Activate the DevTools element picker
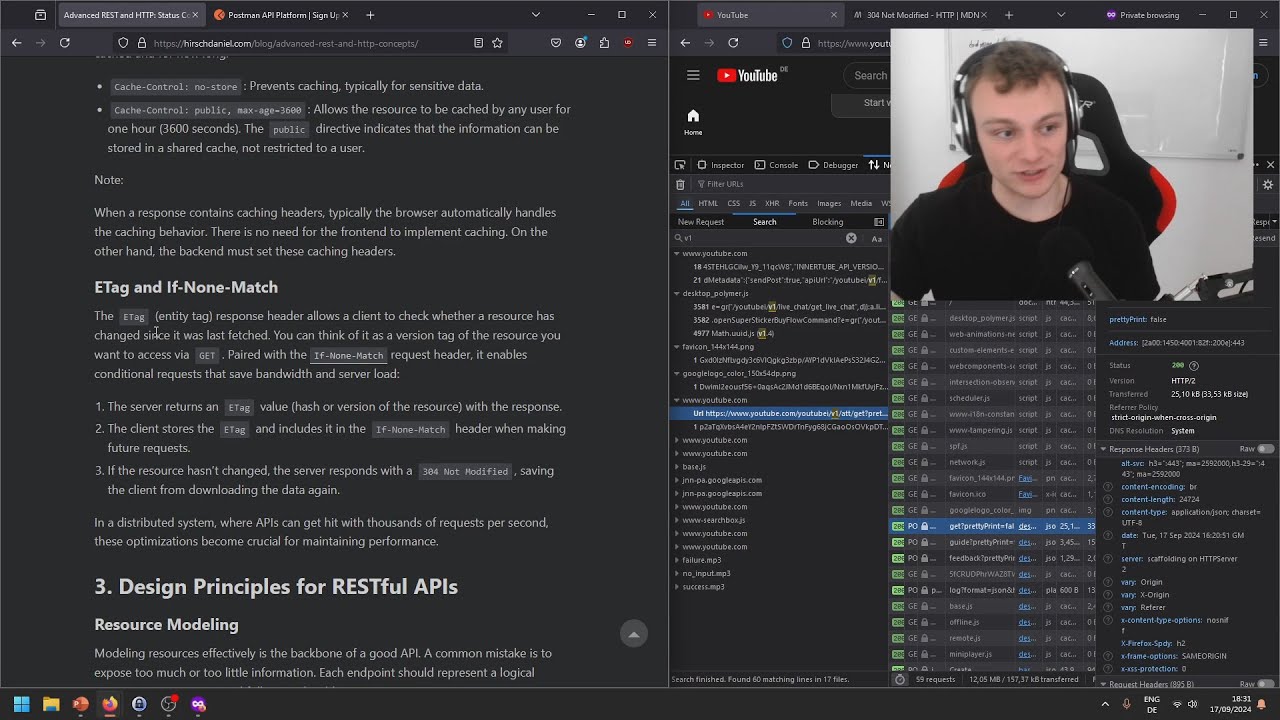1280x720 pixels. pos(680,165)
